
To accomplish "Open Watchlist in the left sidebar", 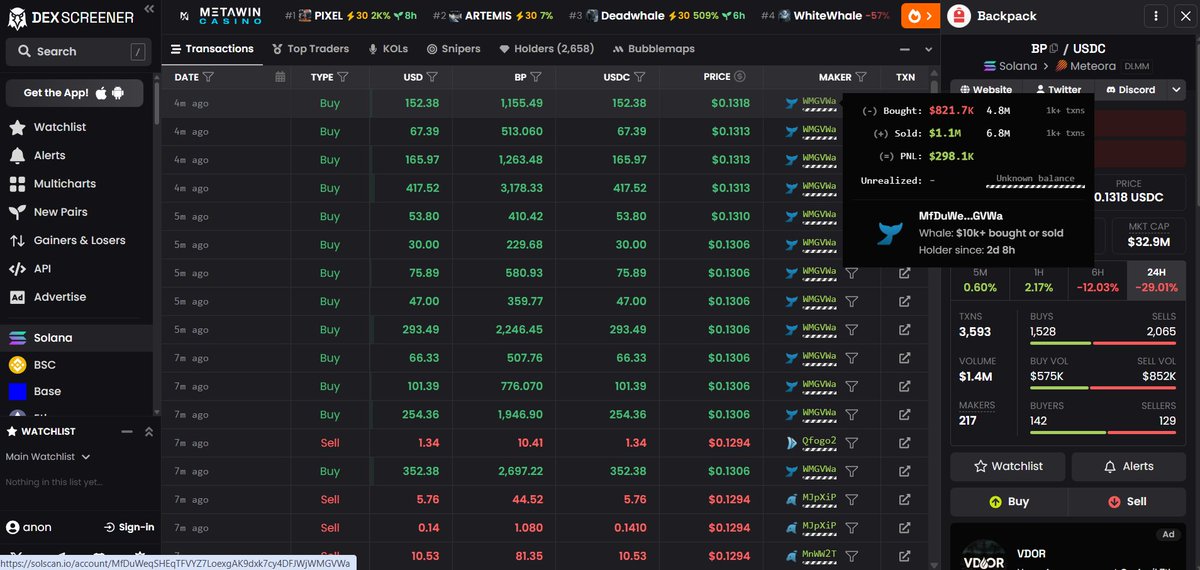I will (x=60, y=127).
